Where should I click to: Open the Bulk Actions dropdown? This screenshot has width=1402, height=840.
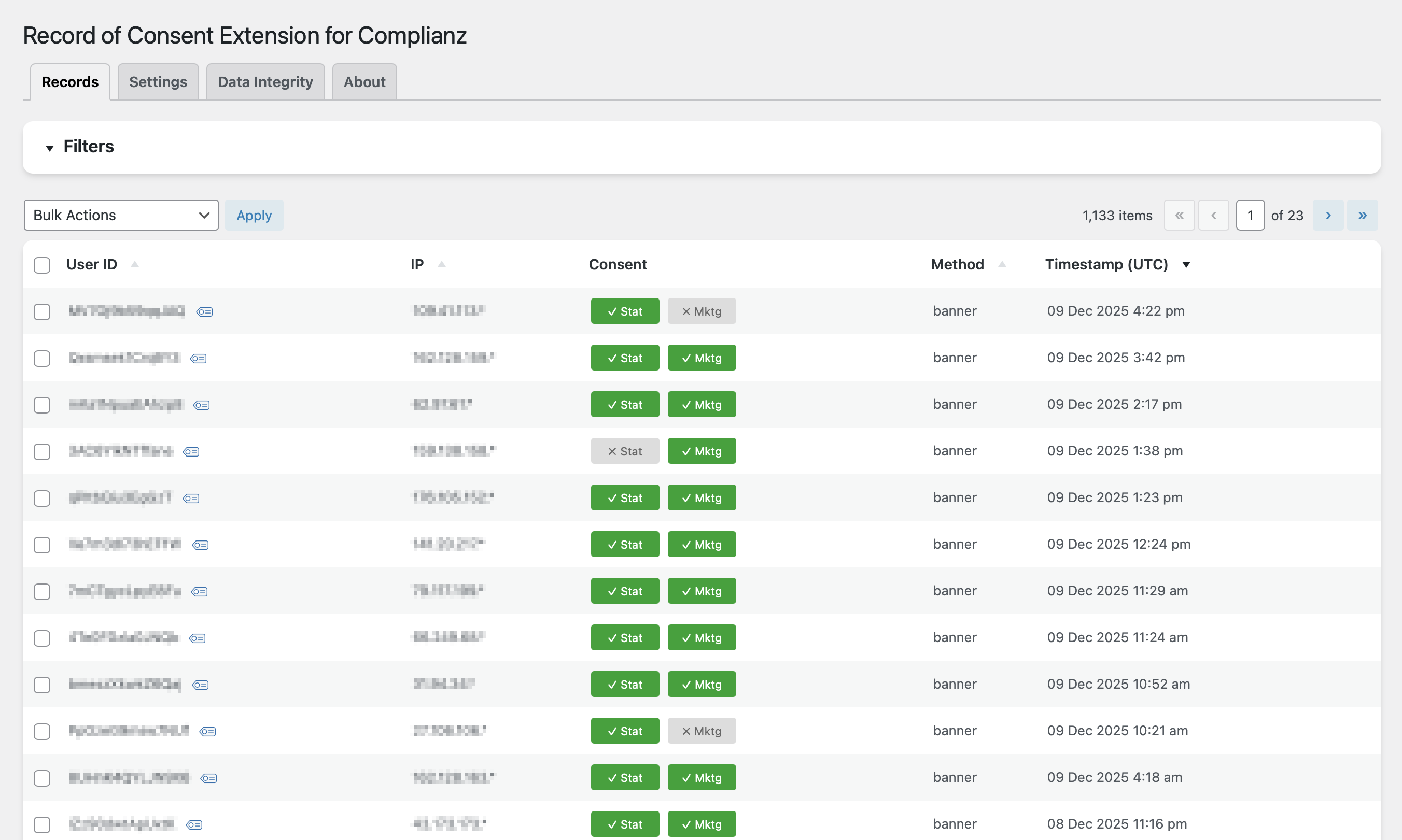(x=121, y=215)
